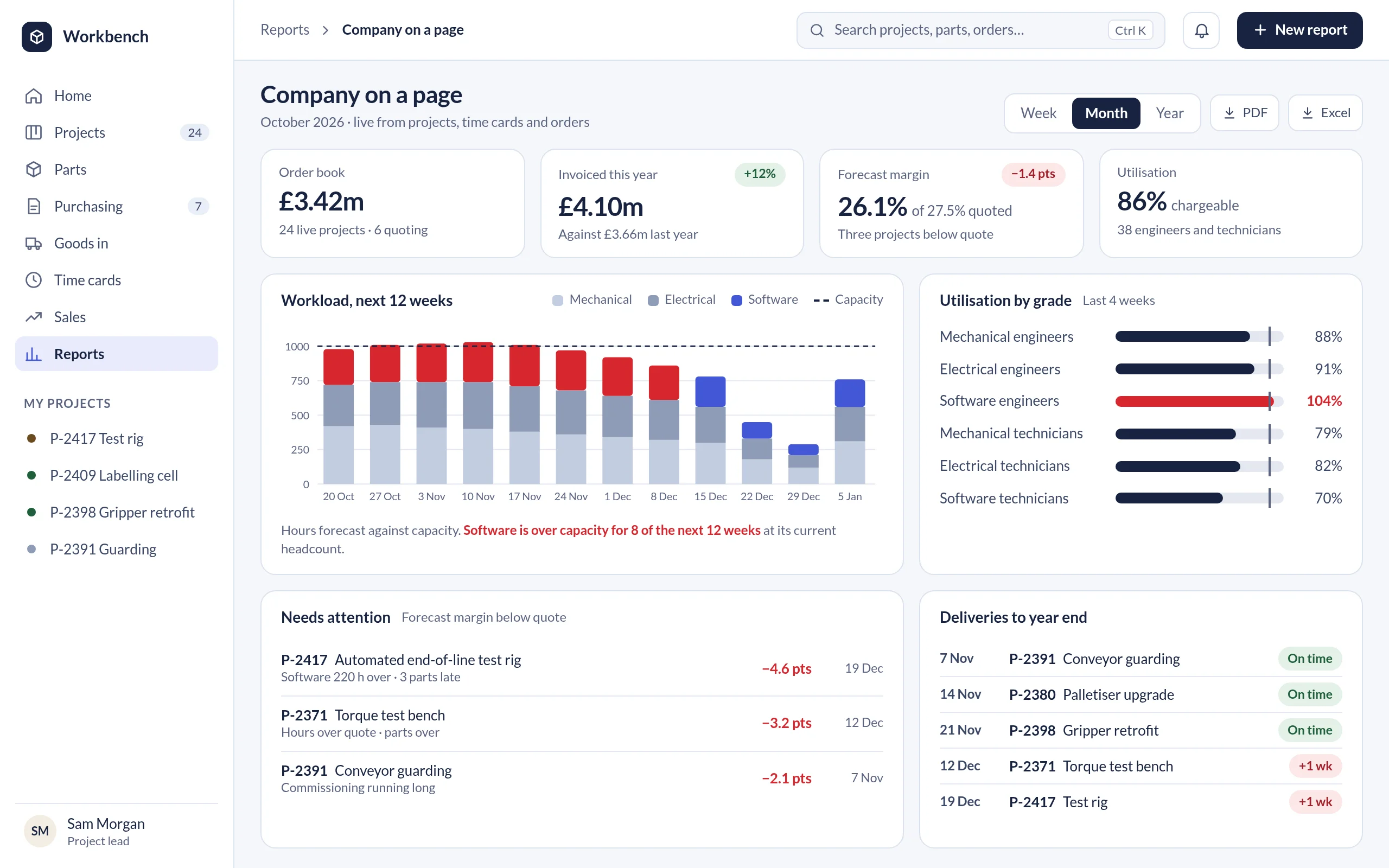Click the Reports bar chart icon
Image resolution: width=1389 pixels, height=868 pixels.
tap(34, 354)
